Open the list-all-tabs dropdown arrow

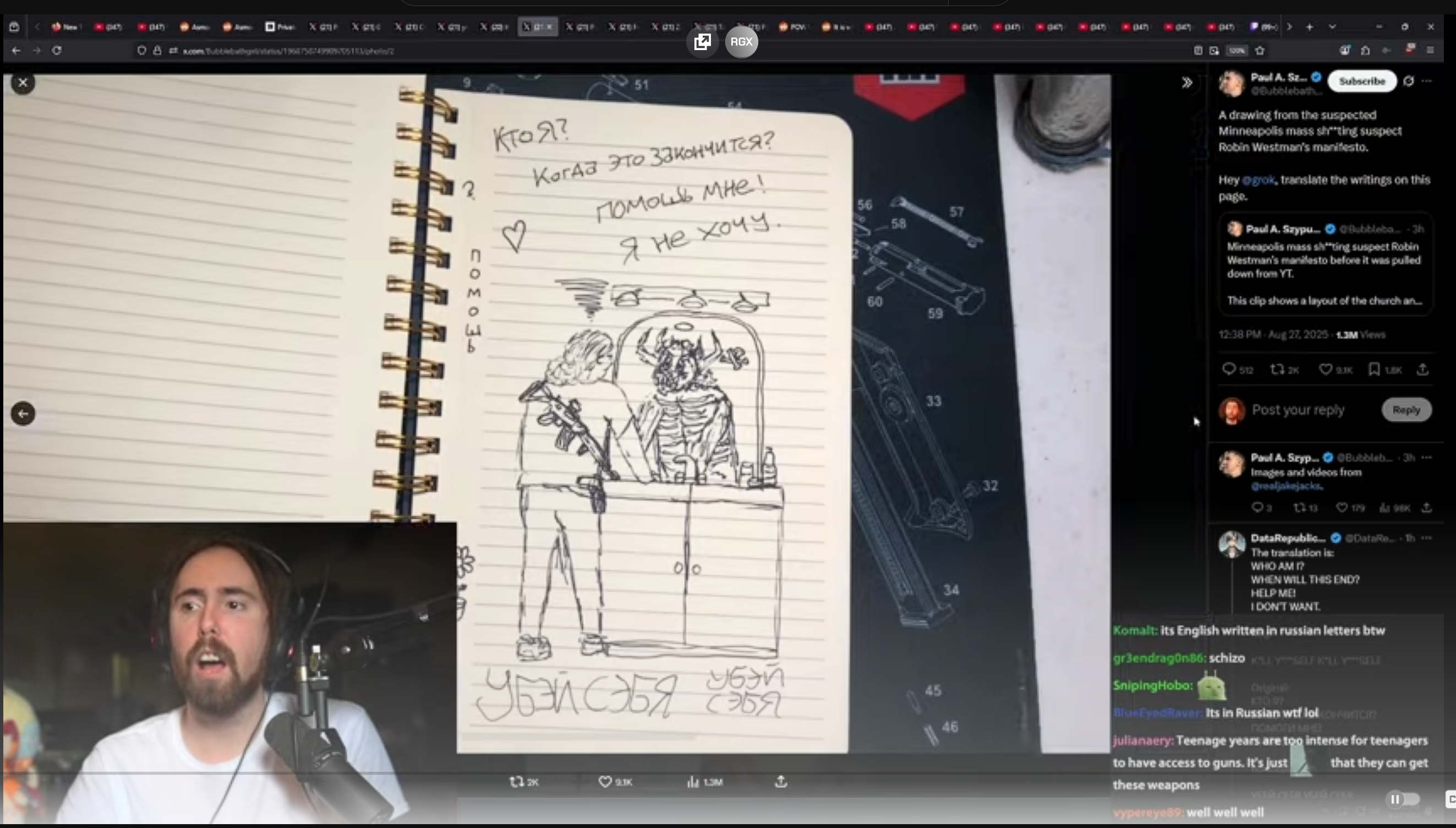click(x=1332, y=27)
